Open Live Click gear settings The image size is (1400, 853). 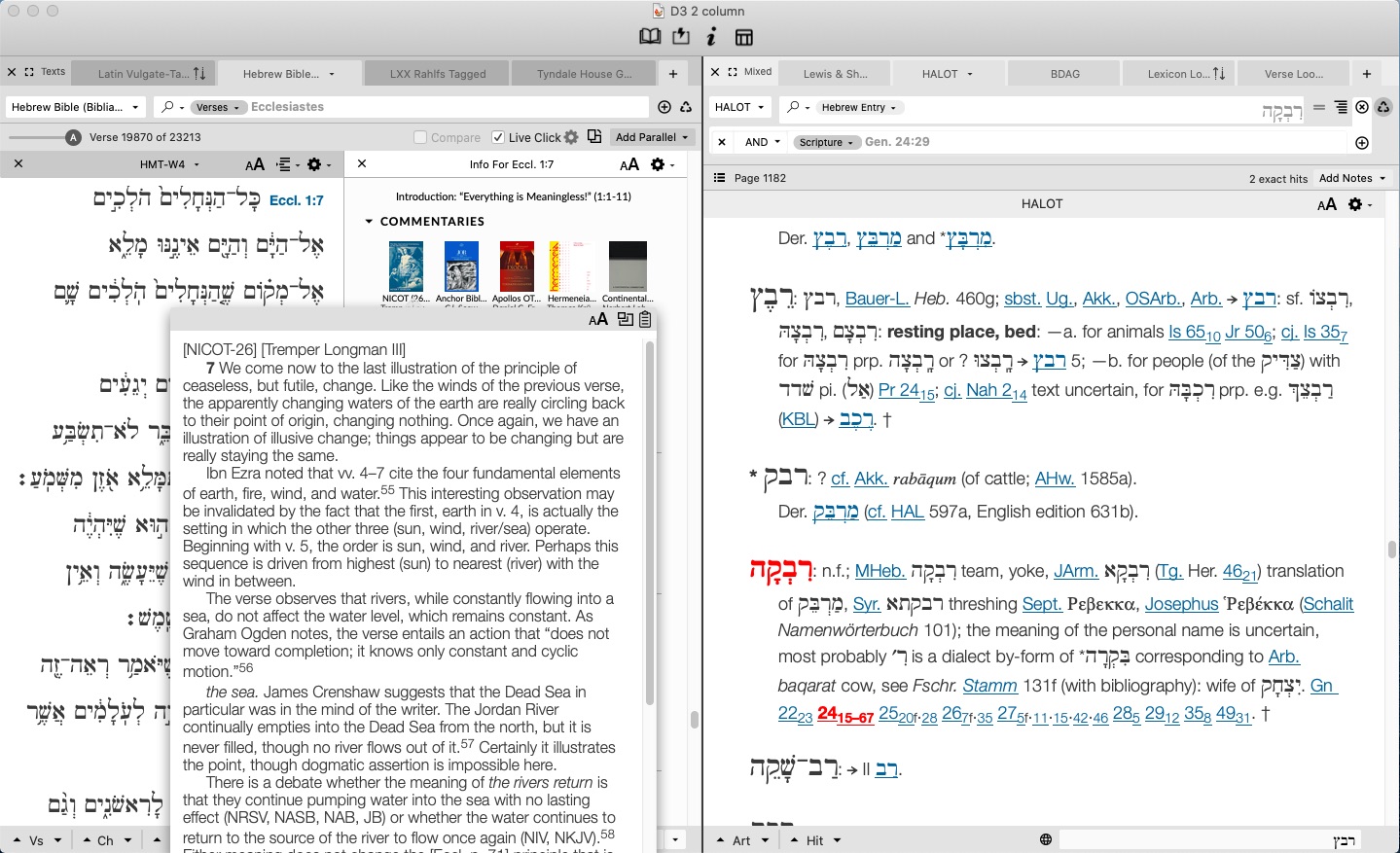(571, 137)
